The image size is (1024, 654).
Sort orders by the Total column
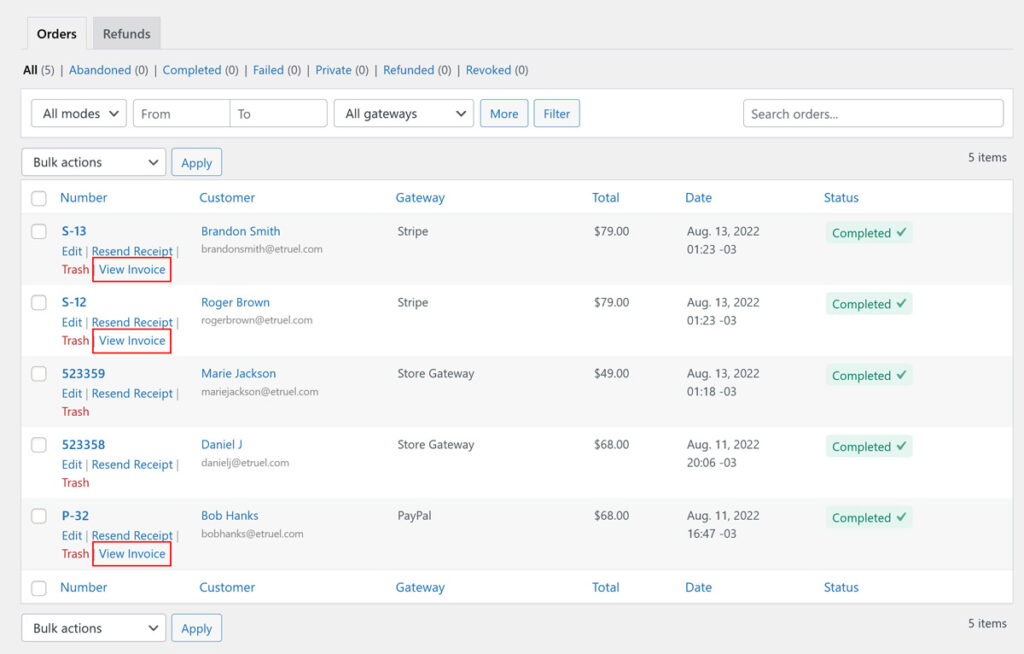click(x=605, y=197)
